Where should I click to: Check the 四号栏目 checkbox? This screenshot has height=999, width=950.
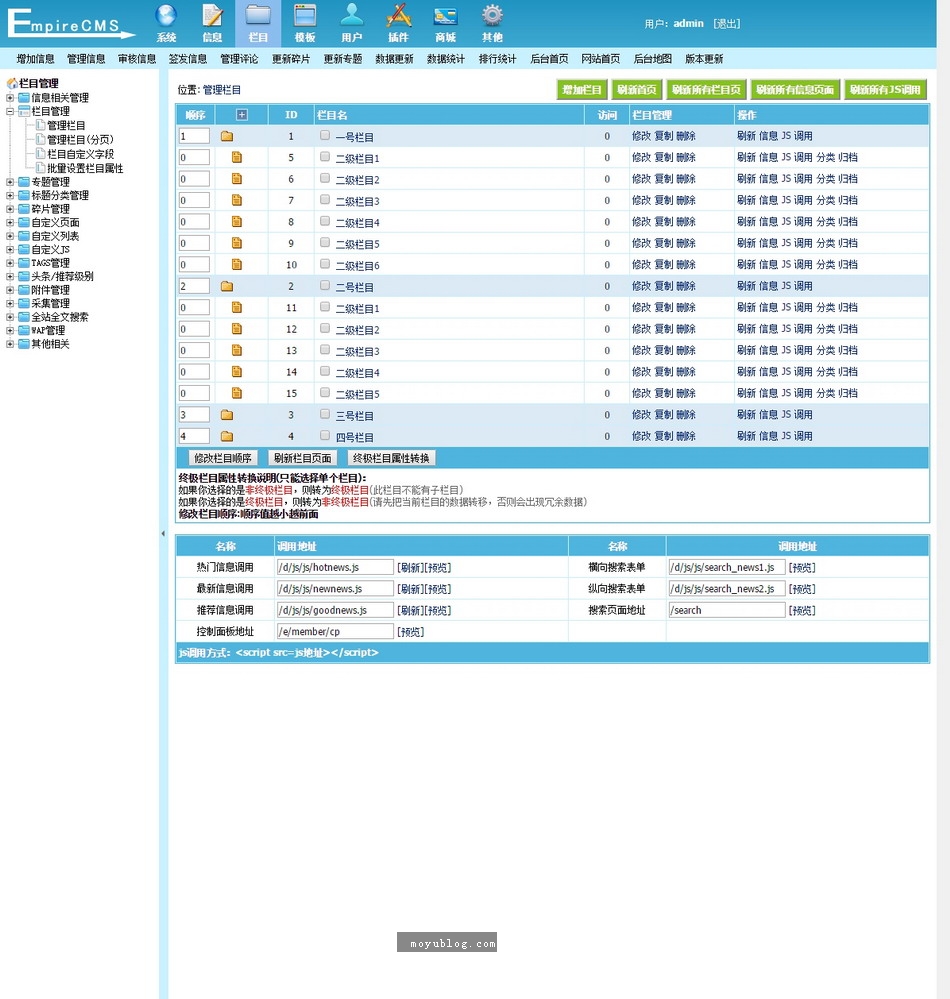[325, 436]
